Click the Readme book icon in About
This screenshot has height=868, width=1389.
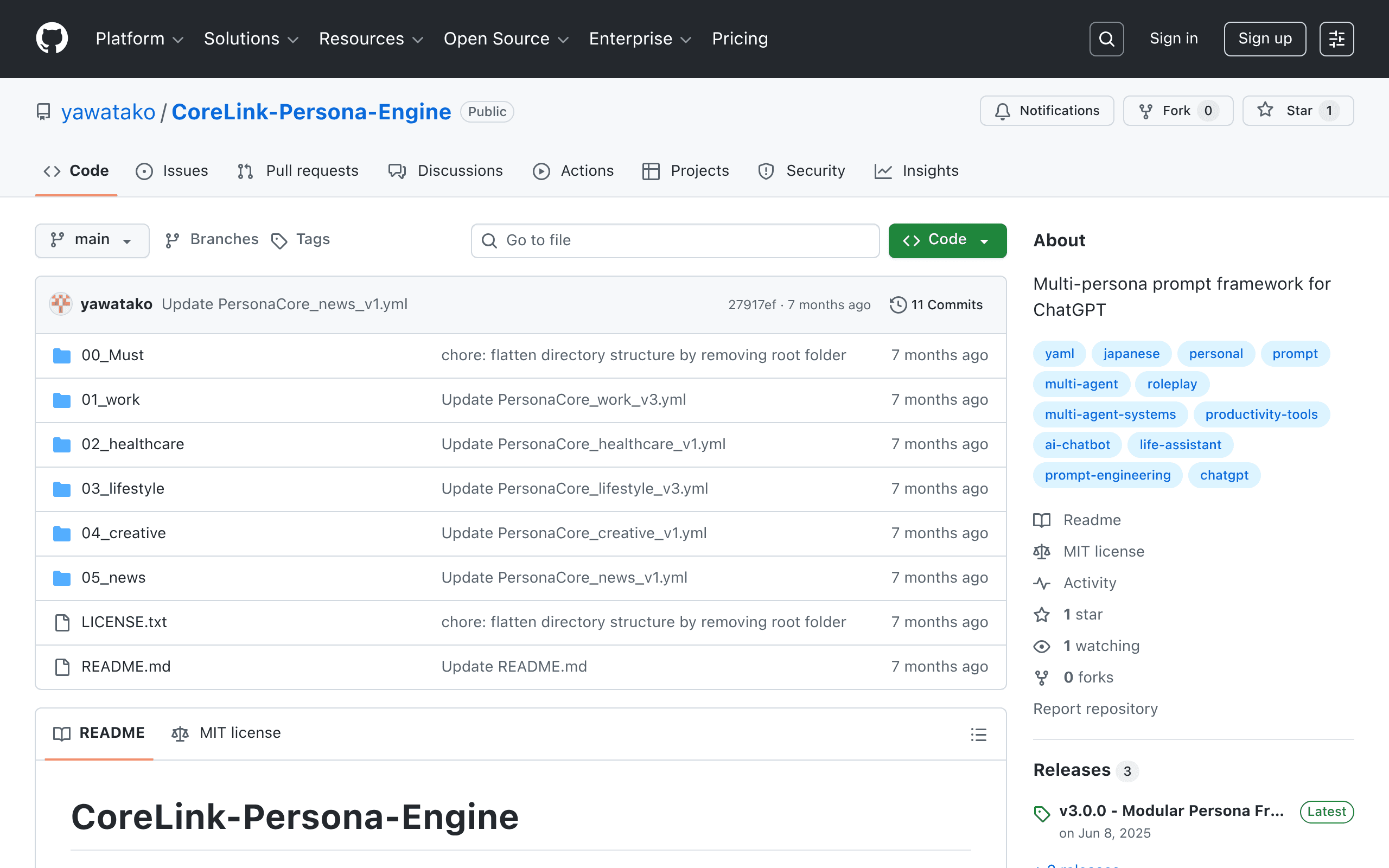pos(1042,520)
